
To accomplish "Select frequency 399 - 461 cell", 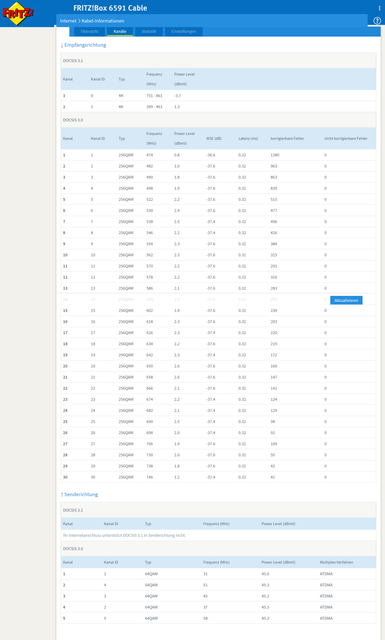I will pyautogui.click(x=154, y=107).
